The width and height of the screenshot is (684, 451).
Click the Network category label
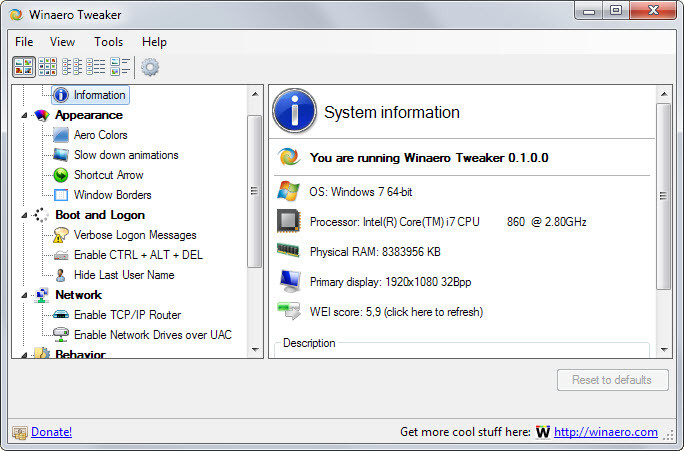pyautogui.click(x=79, y=295)
